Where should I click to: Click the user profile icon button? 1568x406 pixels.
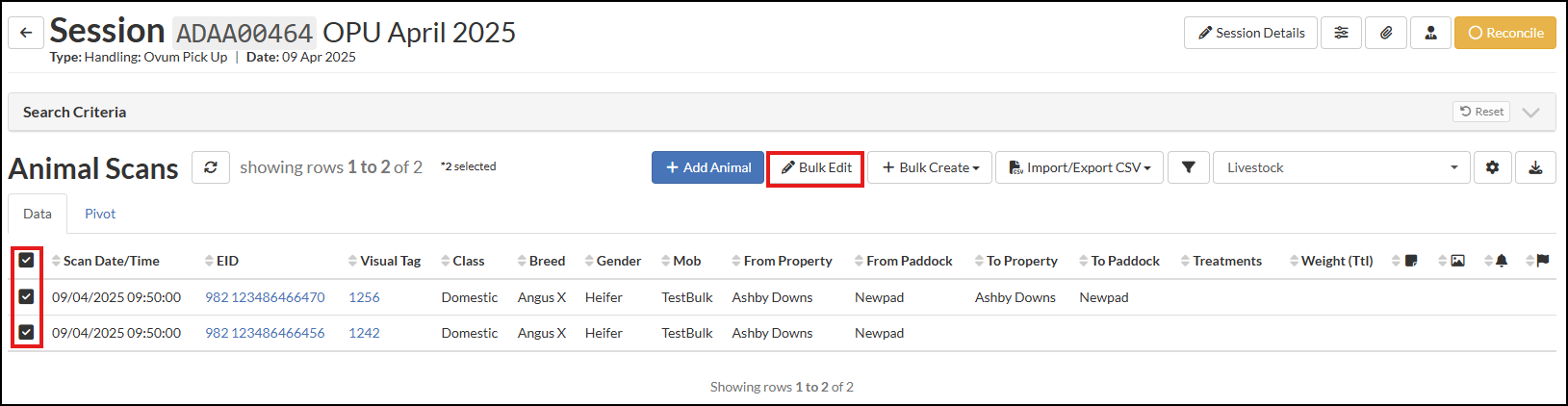1430,33
